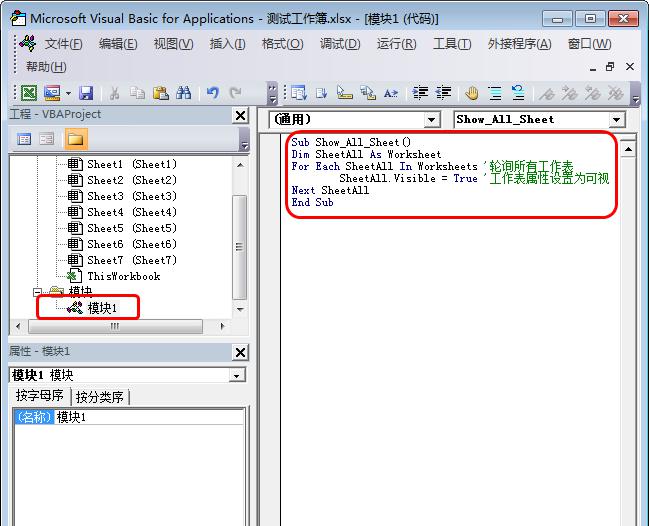Open the 运行(R) menu
Screen dimensions: 649x526
[x=396, y=43]
